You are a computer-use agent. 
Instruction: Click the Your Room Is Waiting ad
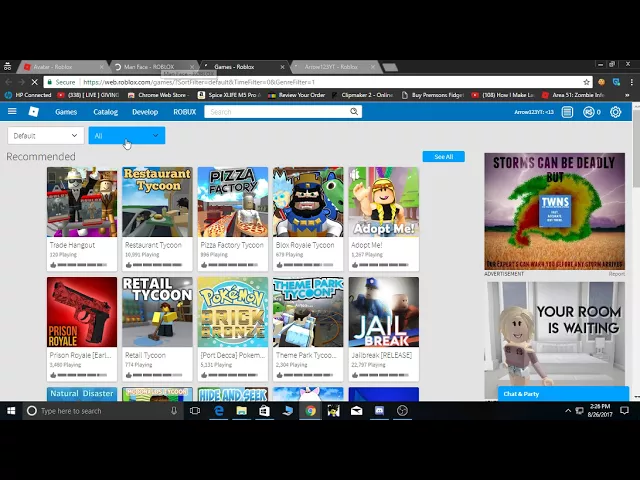554,335
